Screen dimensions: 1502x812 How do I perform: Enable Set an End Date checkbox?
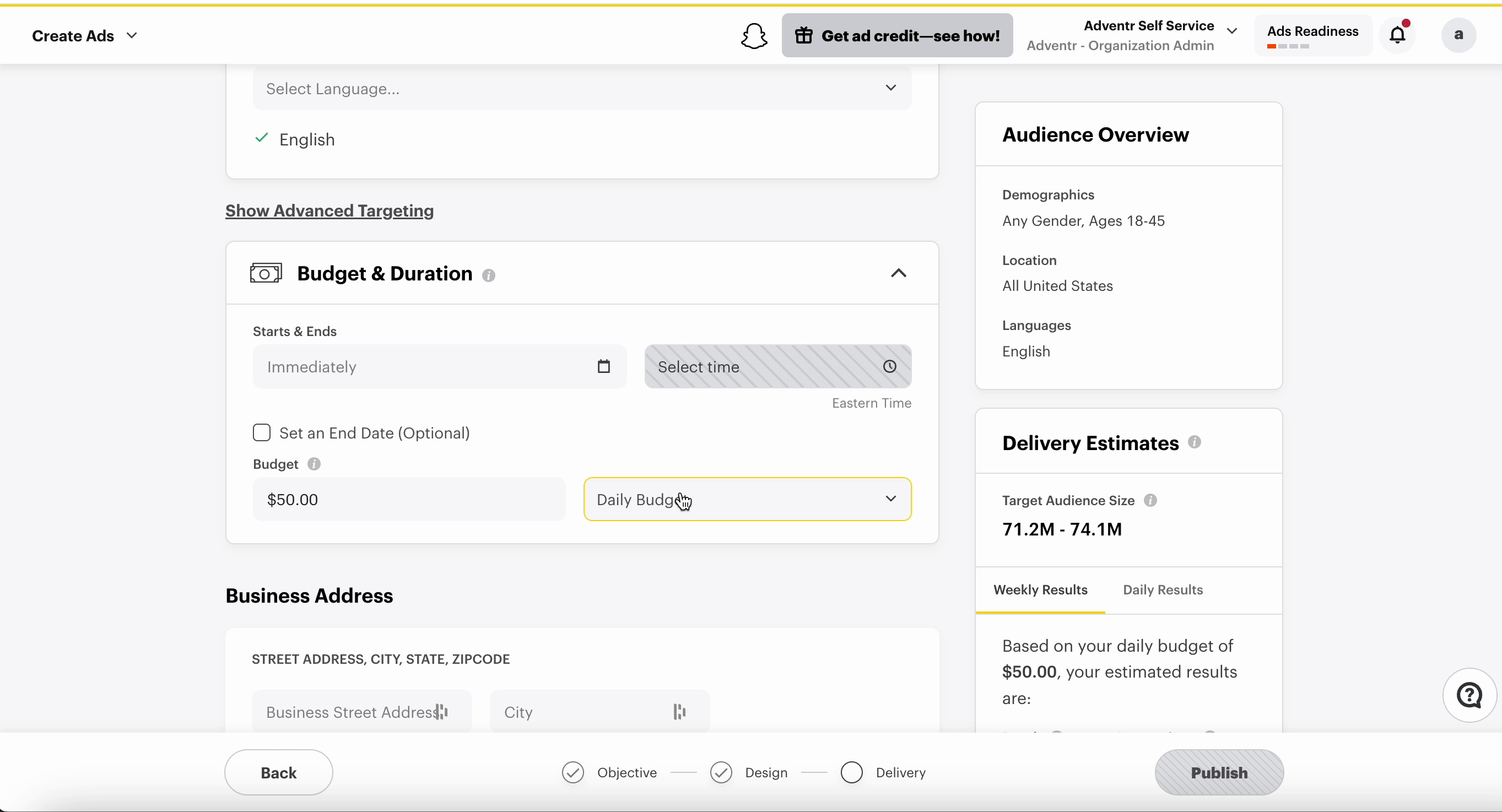(x=262, y=432)
